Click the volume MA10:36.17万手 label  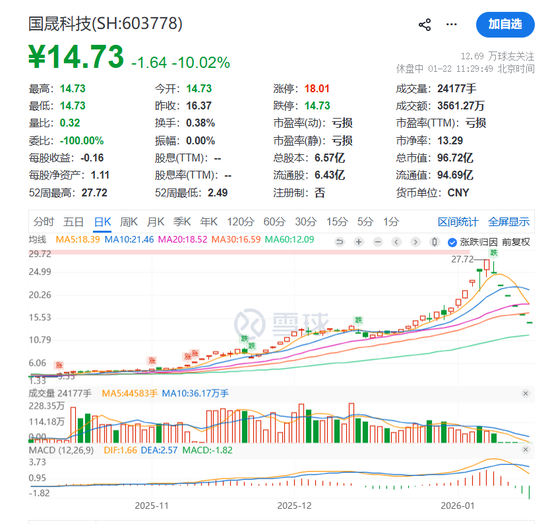[195, 394]
